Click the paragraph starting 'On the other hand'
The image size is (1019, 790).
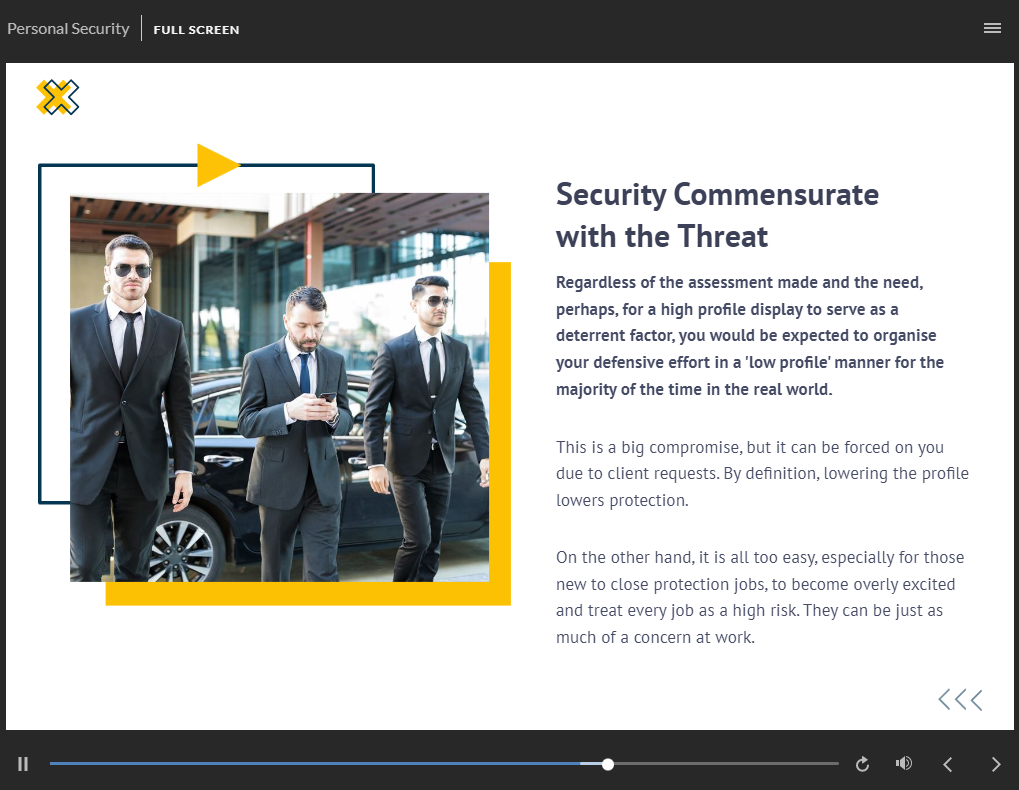756,596
